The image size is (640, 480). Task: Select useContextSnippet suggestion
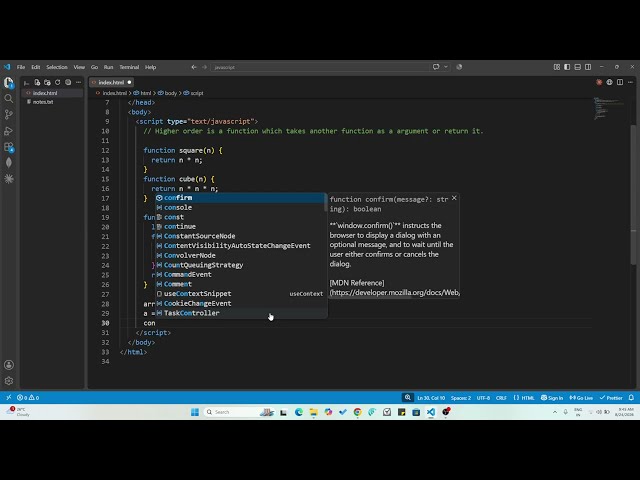pyautogui.click(x=241, y=294)
